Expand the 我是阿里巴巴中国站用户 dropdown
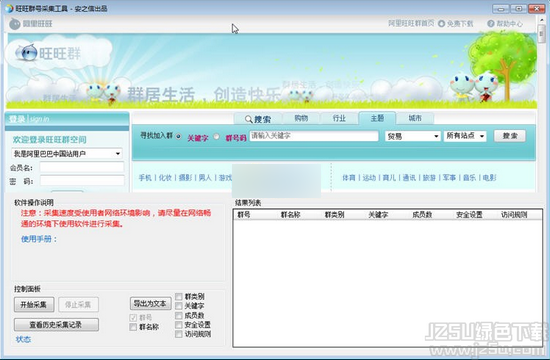Screen dimensions: 550x360 tap(67, 154)
